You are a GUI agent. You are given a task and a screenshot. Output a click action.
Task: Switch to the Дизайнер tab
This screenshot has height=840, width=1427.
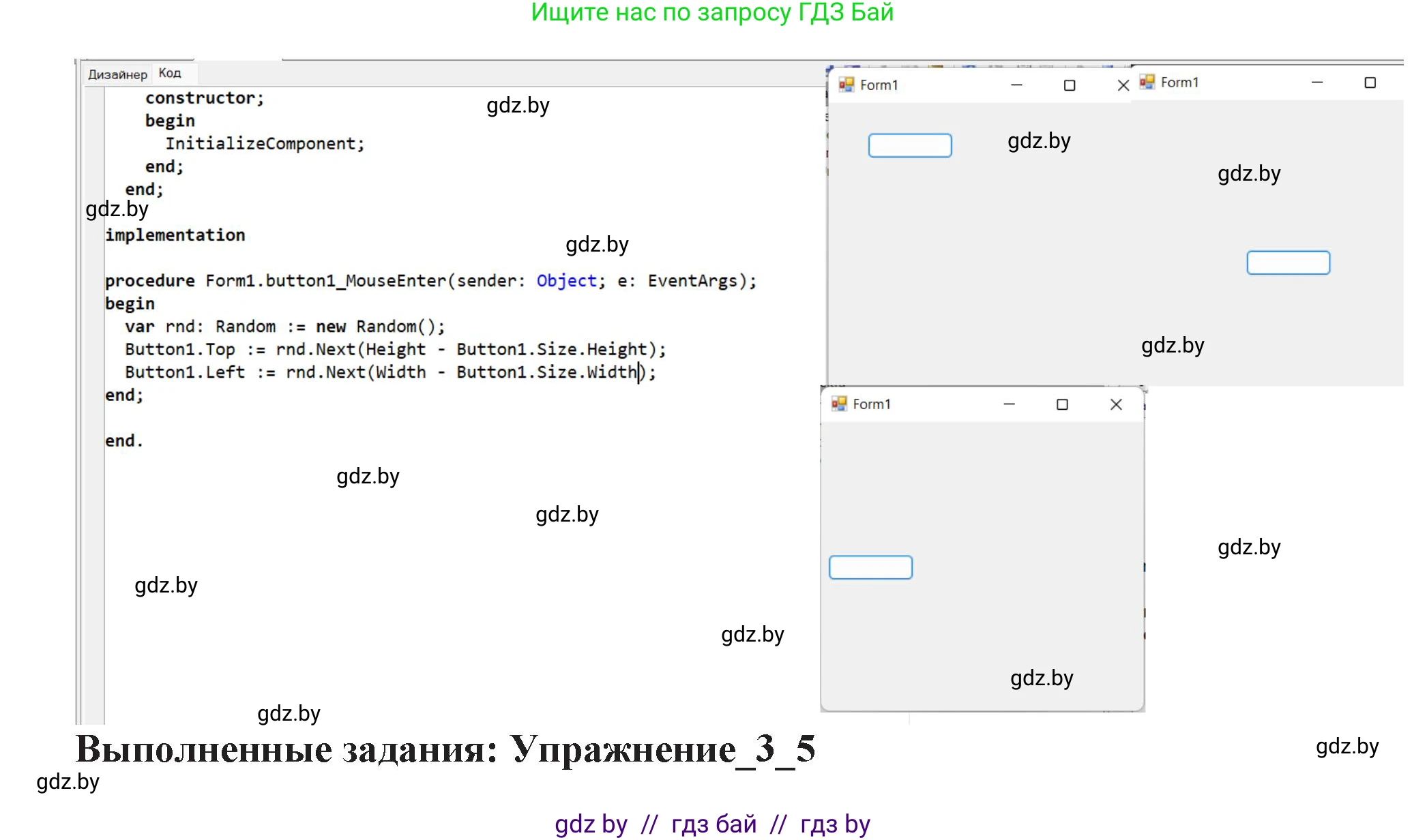(x=117, y=73)
